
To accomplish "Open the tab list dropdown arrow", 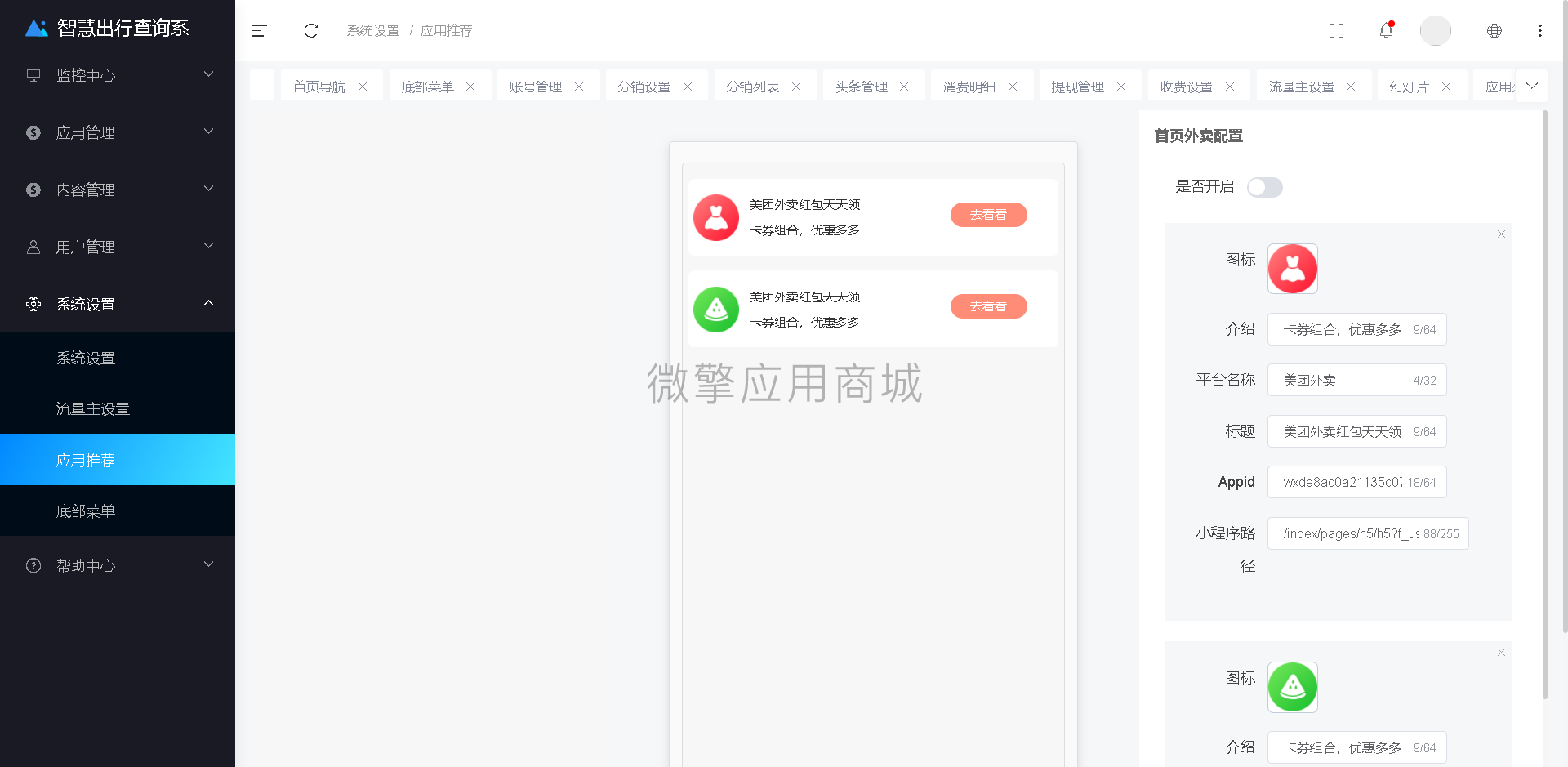I will click(1531, 86).
